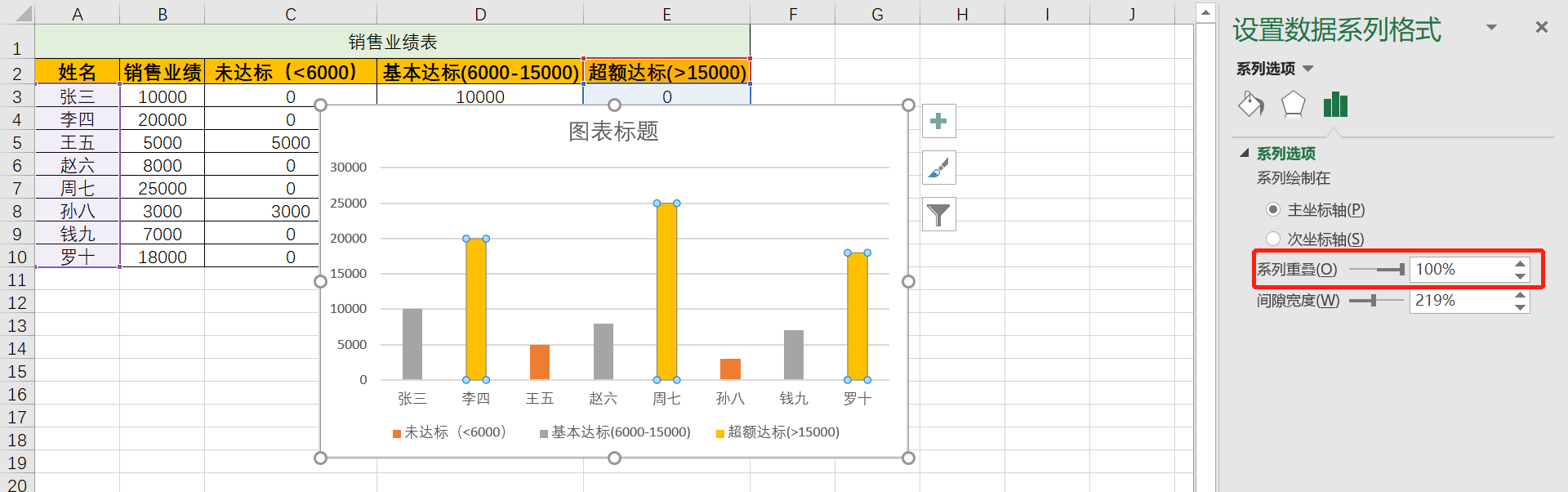Image resolution: width=1568 pixels, height=492 pixels.
Task: Collapse the 系列选项 section
Action: [x=1245, y=153]
